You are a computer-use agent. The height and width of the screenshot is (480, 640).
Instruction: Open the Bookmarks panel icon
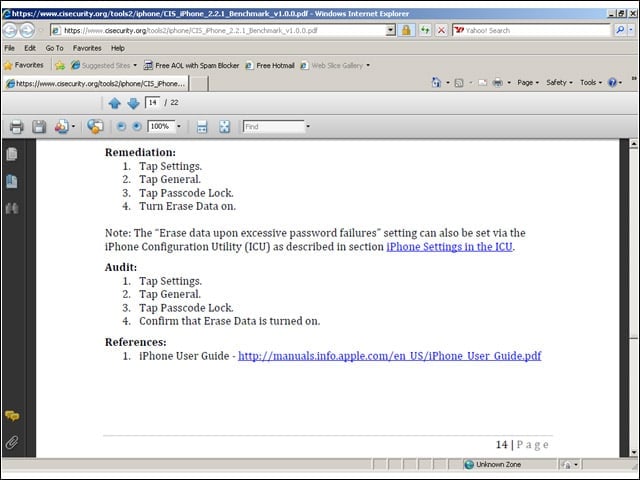[12, 181]
